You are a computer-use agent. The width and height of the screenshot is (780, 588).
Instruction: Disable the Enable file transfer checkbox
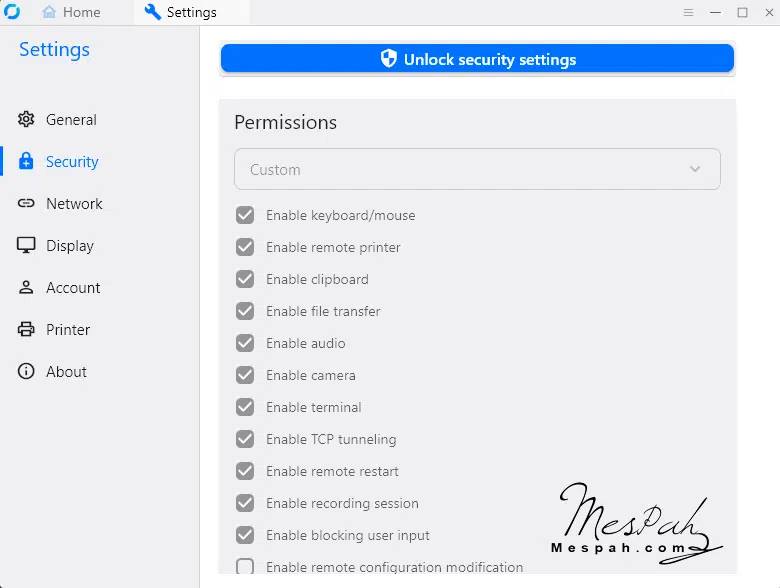click(245, 311)
